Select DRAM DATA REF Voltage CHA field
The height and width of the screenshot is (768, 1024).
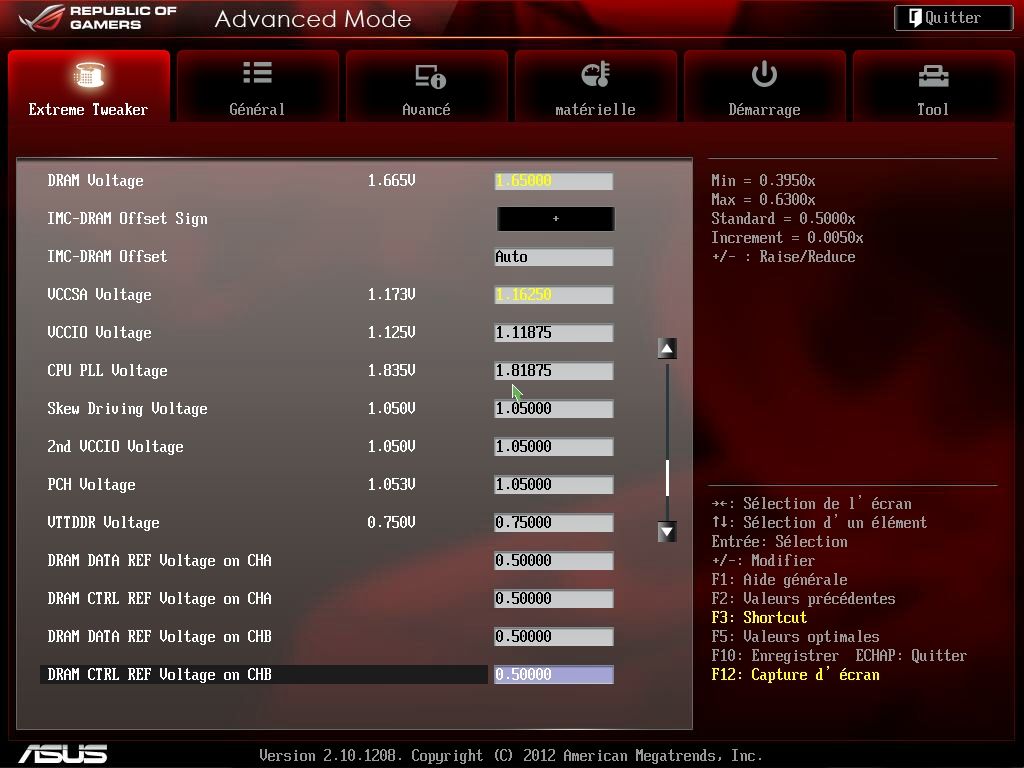click(x=554, y=560)
